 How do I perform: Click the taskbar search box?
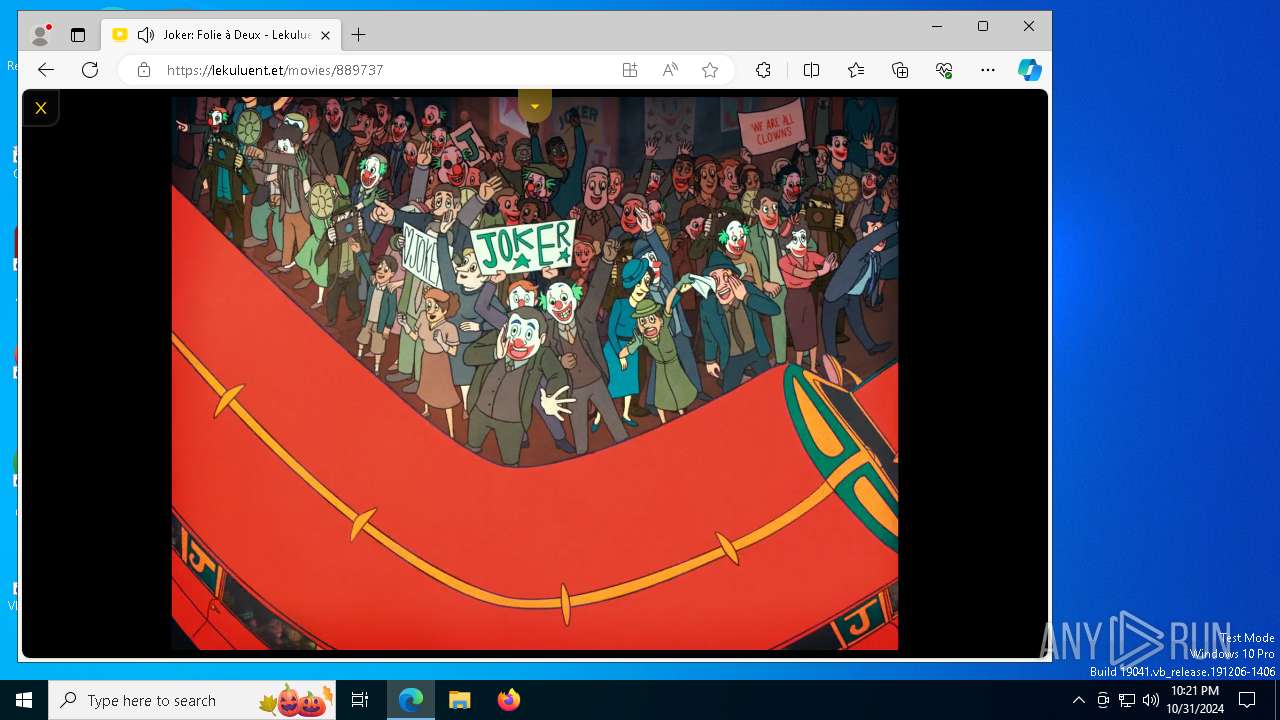pos(194,700)
